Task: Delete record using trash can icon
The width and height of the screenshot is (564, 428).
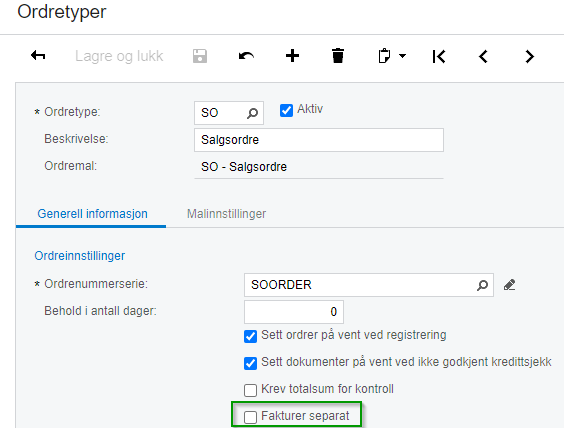Action: coord(338,56)
